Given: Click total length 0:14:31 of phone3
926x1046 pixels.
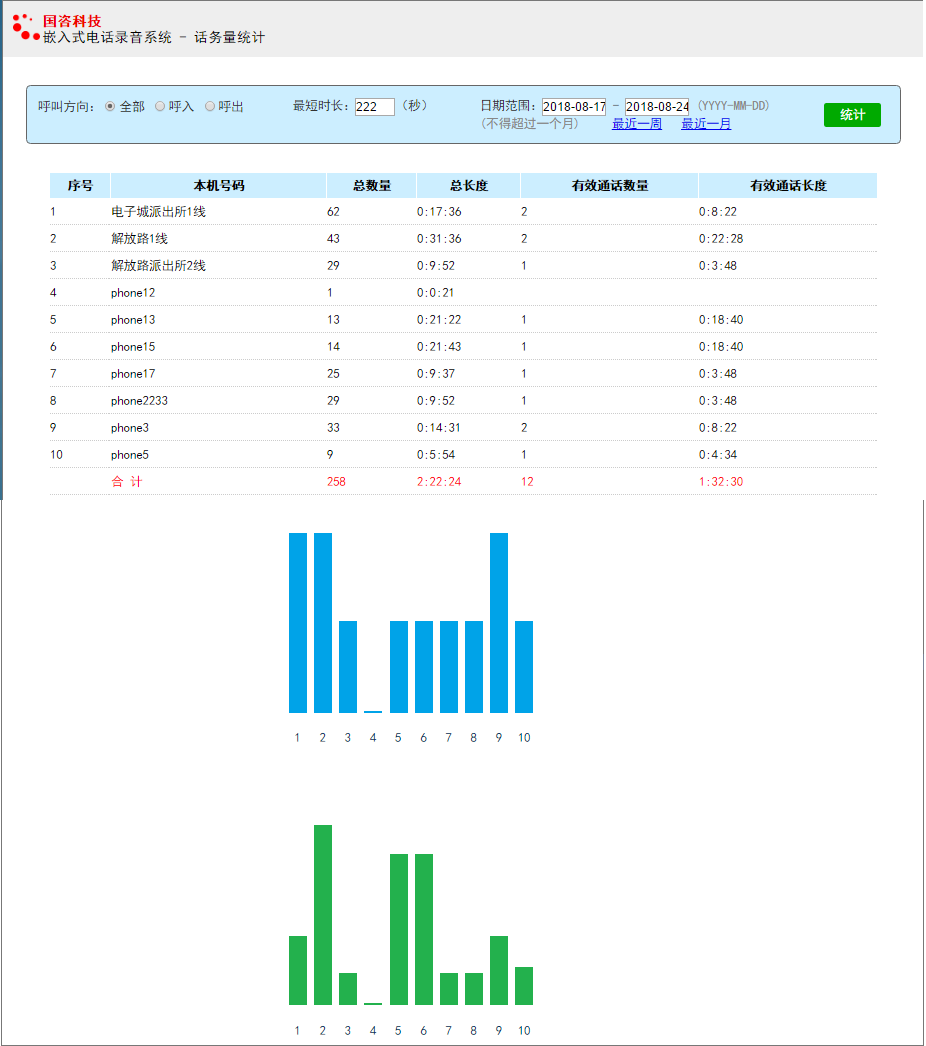Looking at the screenshot, I should point(439,428).
